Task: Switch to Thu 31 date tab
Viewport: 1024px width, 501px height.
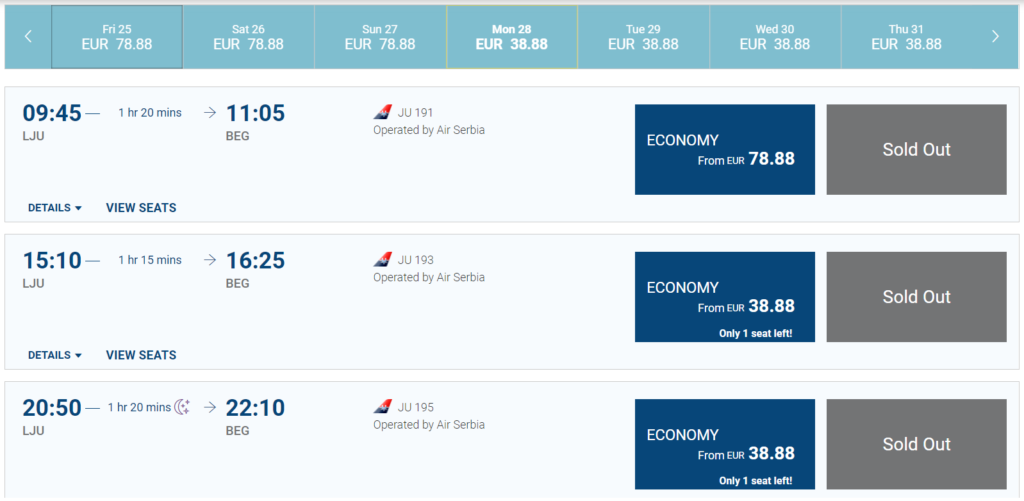Action: (906, 36)
